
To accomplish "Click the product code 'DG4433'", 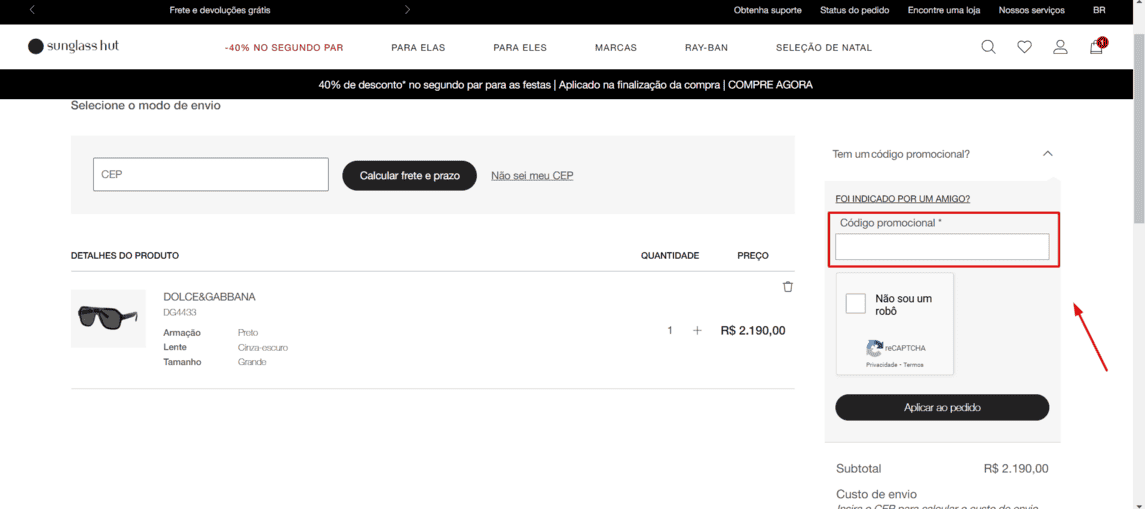I will click(180, 313).
